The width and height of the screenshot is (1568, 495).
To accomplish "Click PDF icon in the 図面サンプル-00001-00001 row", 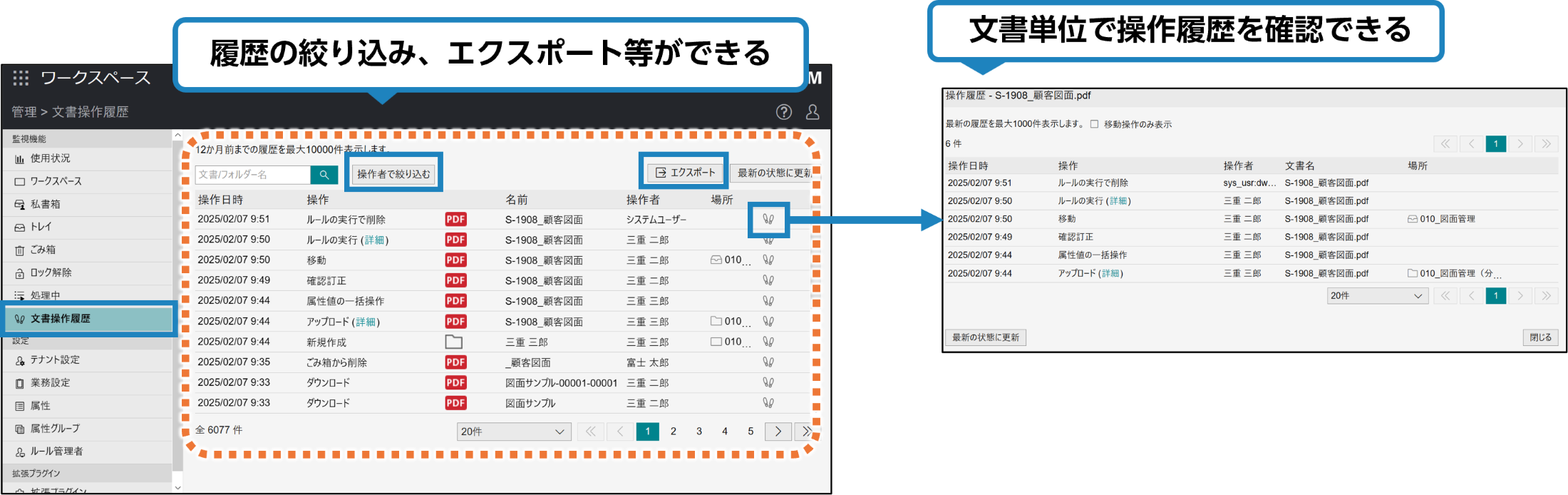I will [455, 383].
